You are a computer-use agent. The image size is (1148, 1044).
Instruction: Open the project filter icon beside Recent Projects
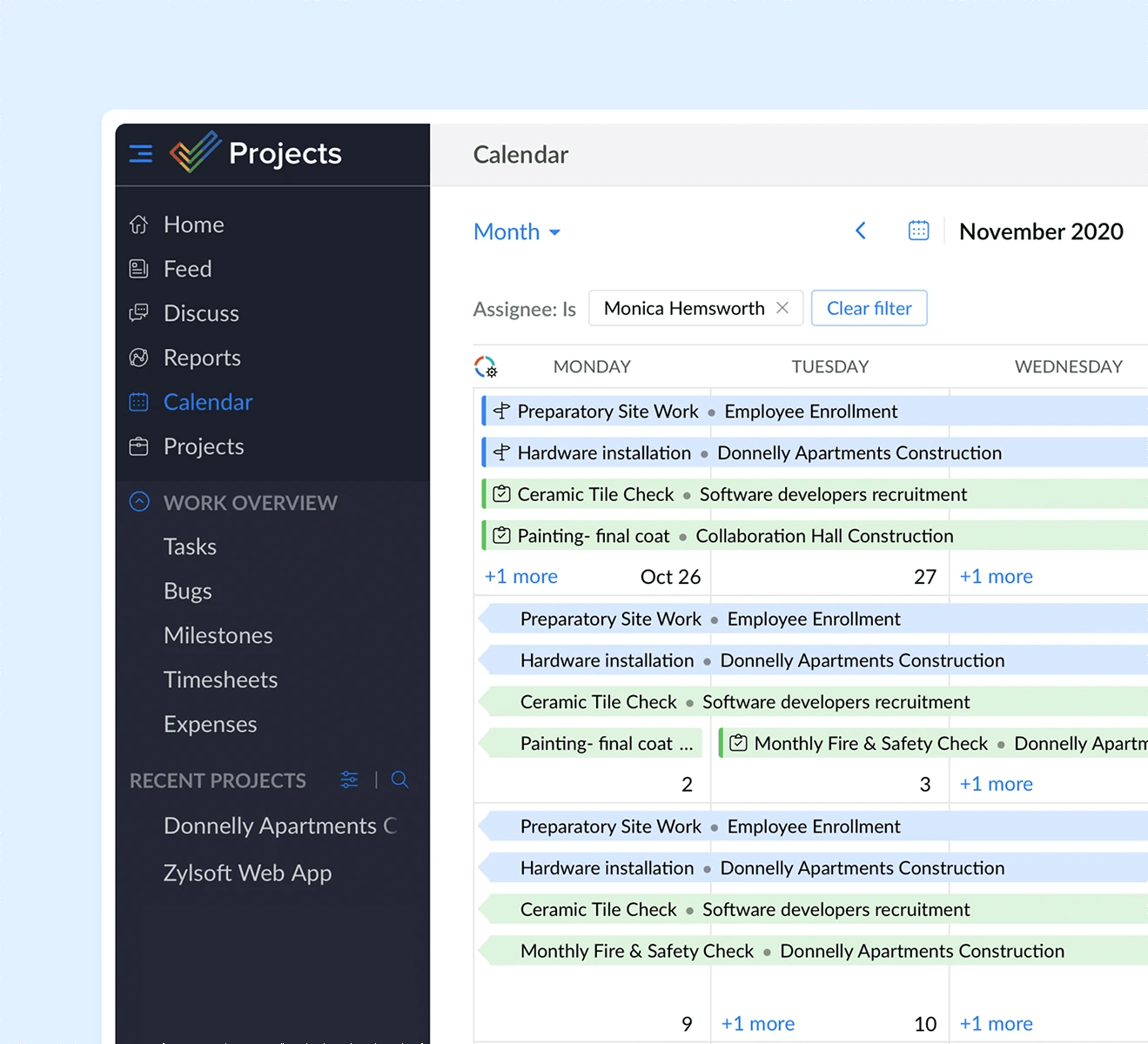click(x=349, y=780)
